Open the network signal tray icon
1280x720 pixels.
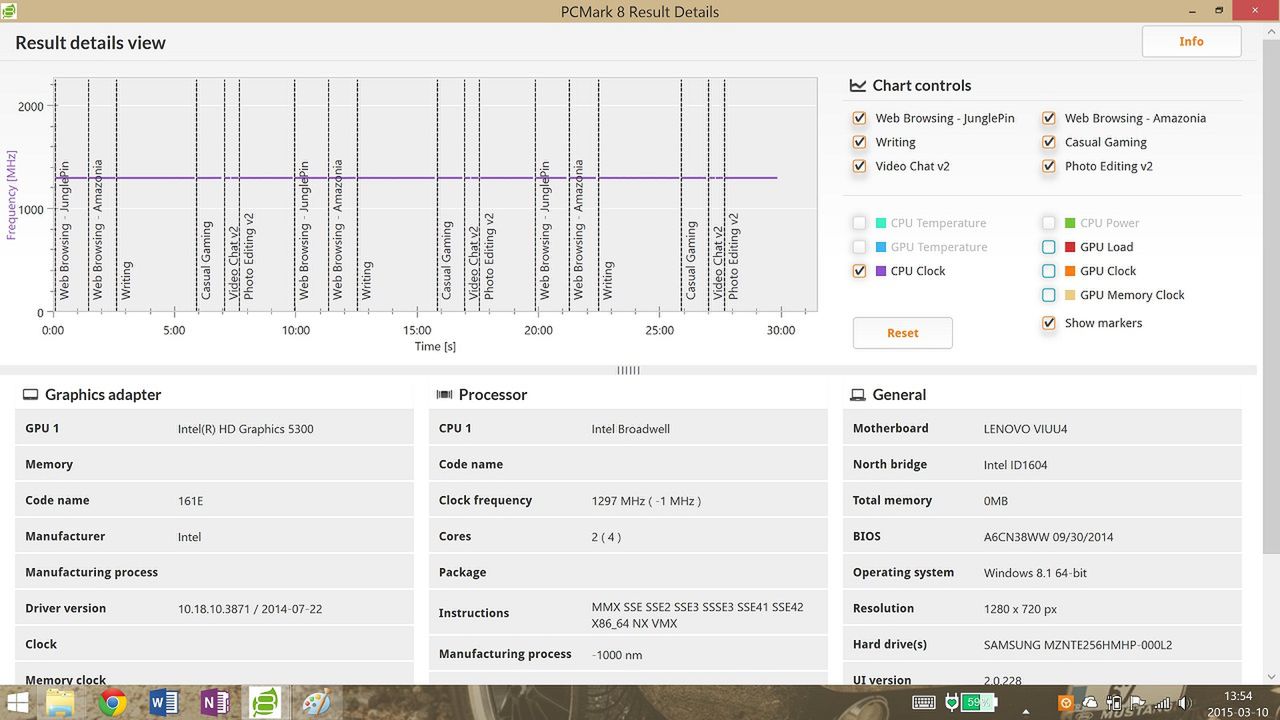[1162, 702]
